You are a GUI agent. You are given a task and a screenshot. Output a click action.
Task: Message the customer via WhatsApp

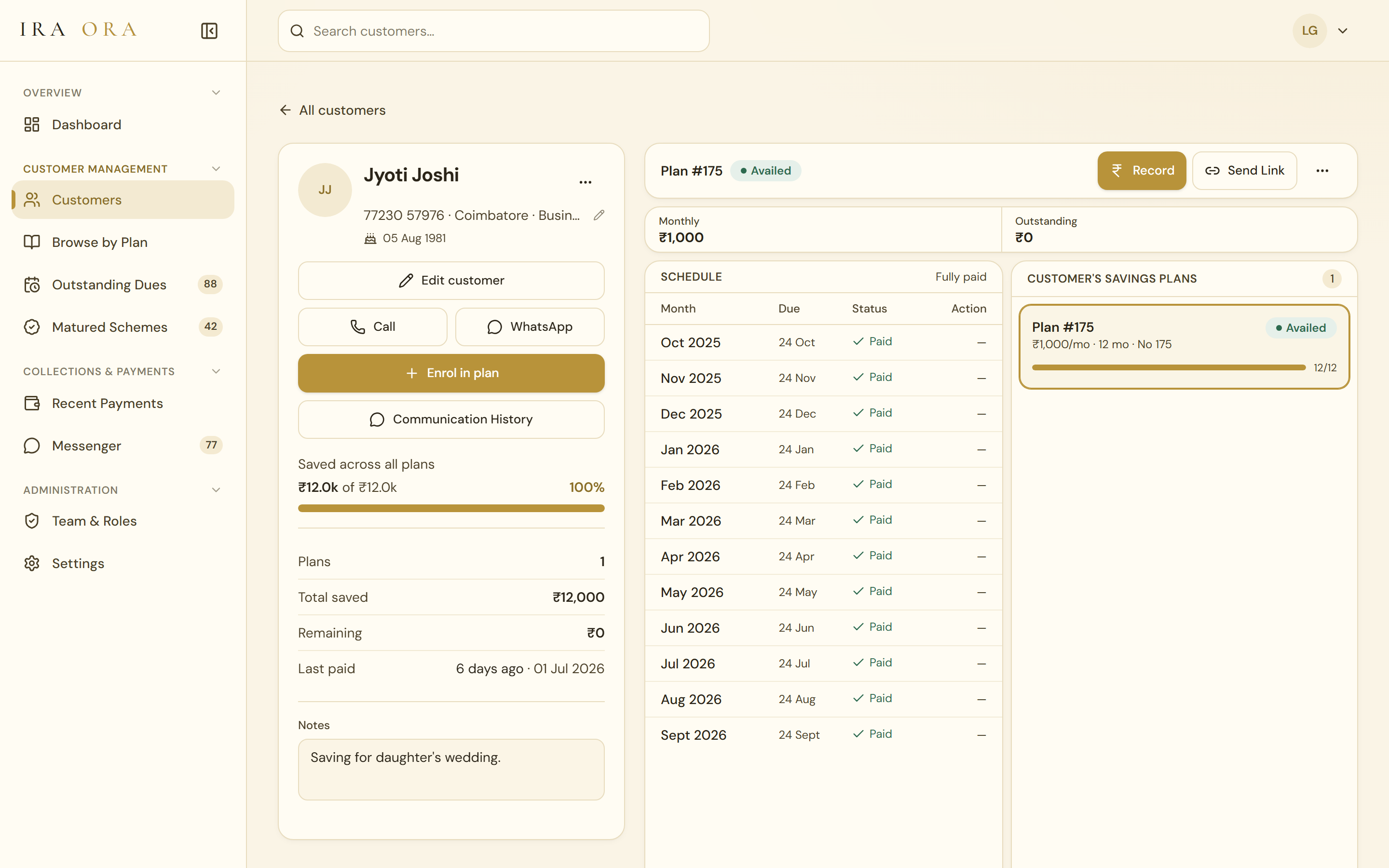530,326
